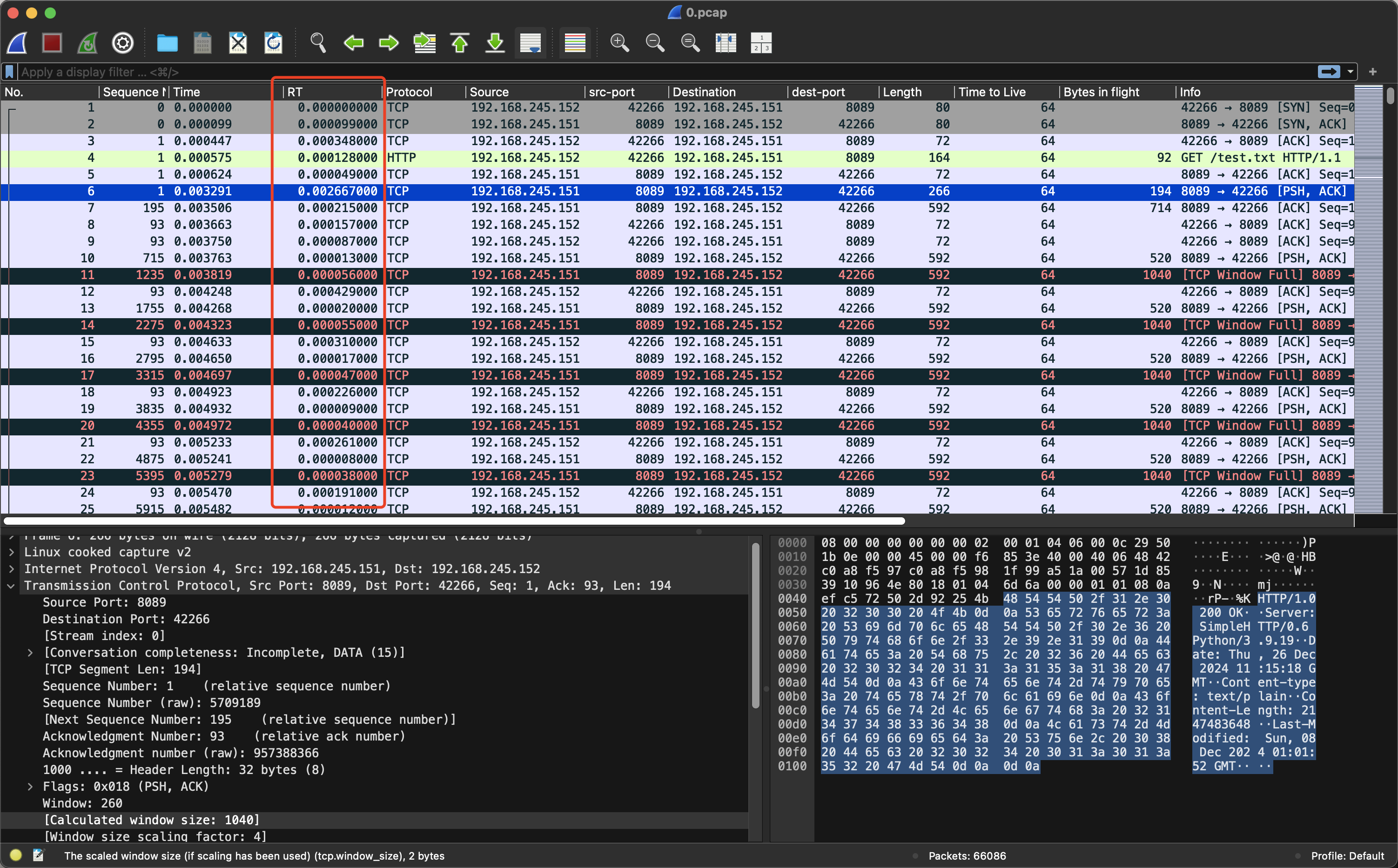Viewport: 1398px width, 868px height.
Task: Switch profiles via Profile: Default
Action: pos(1347,855)
